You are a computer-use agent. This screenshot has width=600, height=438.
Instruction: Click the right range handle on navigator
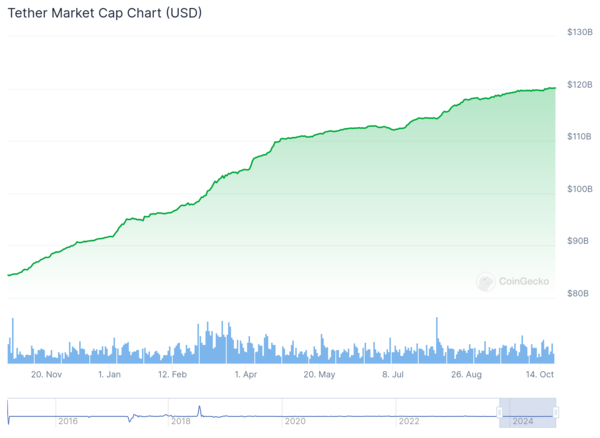[x=555, y=411]
